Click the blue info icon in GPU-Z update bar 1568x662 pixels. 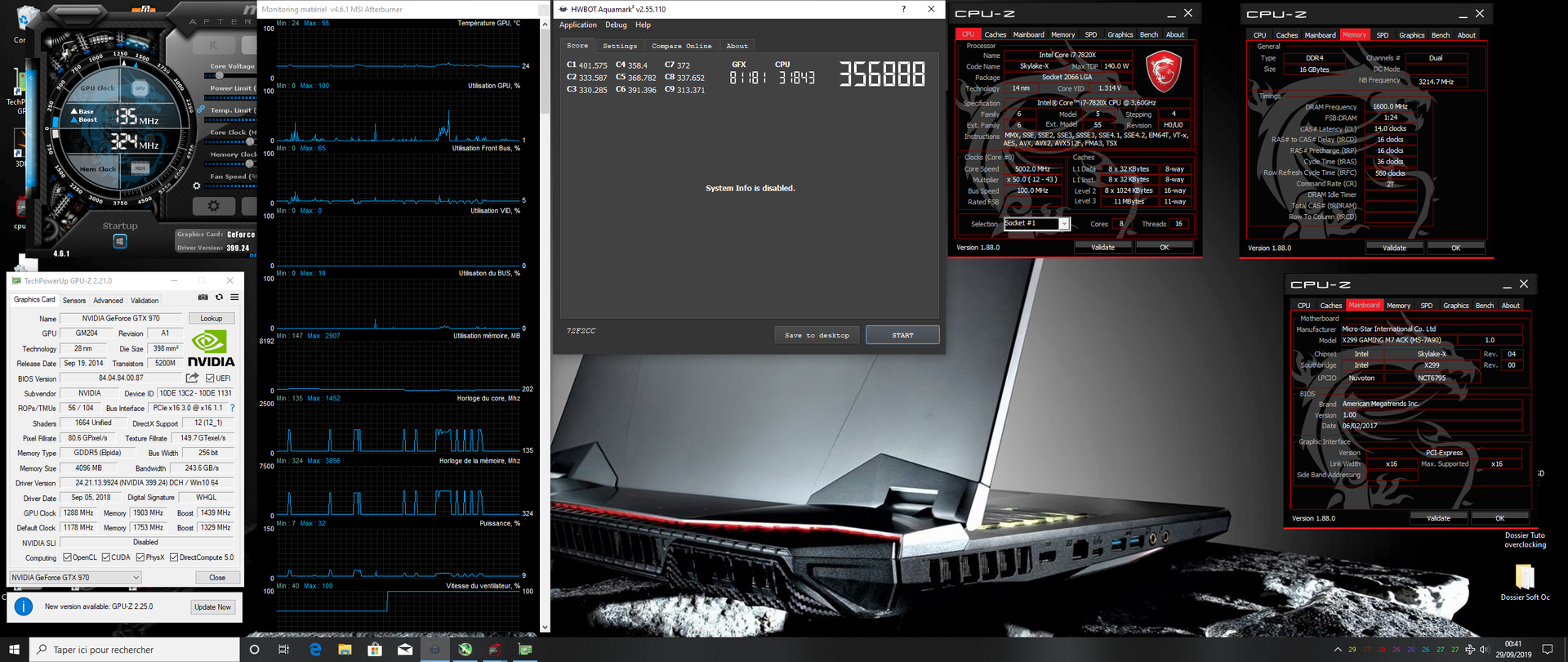[24, 606]
